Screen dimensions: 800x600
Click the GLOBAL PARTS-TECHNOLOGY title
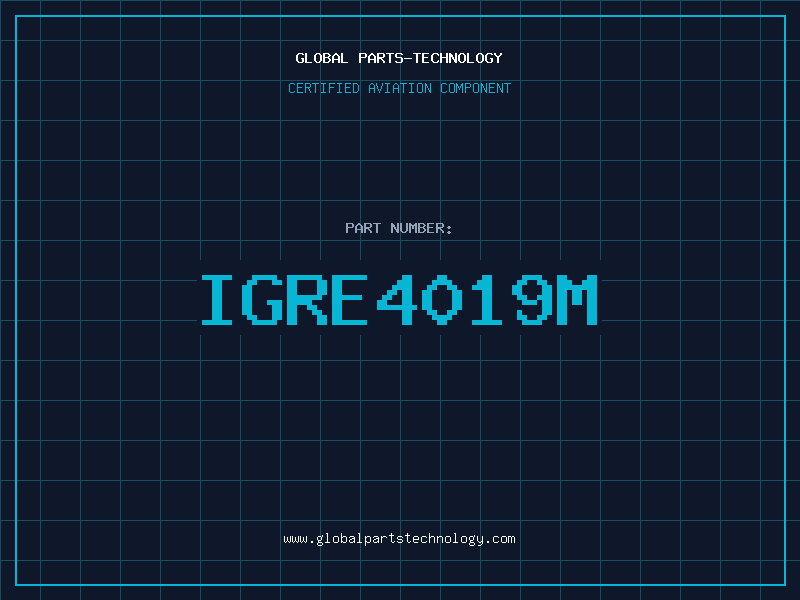tap(399, 58)
